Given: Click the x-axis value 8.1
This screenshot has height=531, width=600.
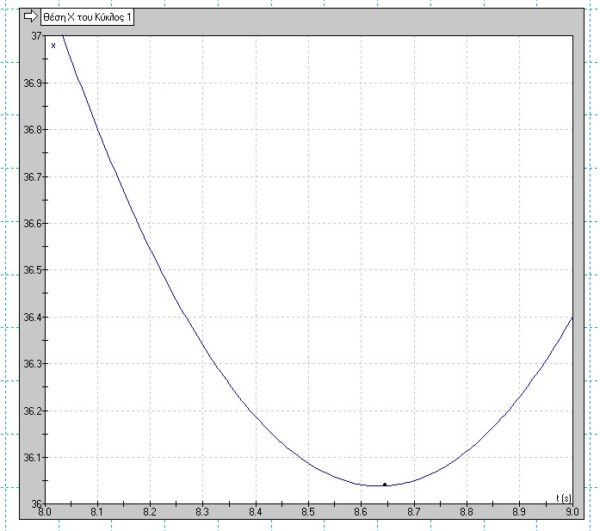Looking at the screenshot, I should 97,512.
